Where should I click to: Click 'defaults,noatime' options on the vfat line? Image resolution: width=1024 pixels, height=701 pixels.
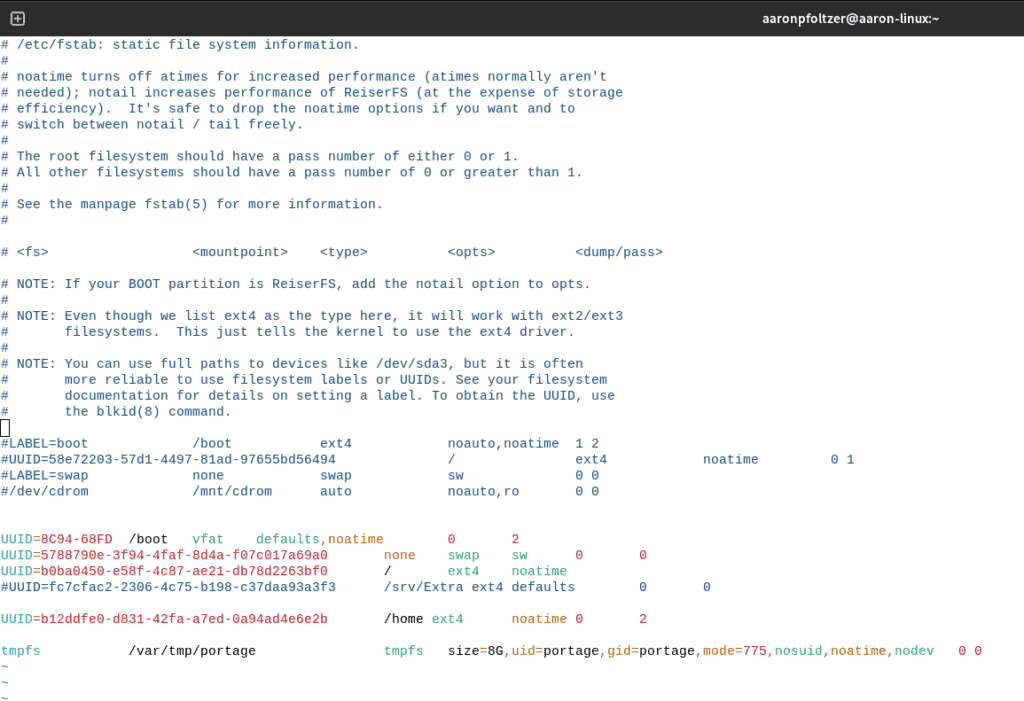click(x=319, y=539)
